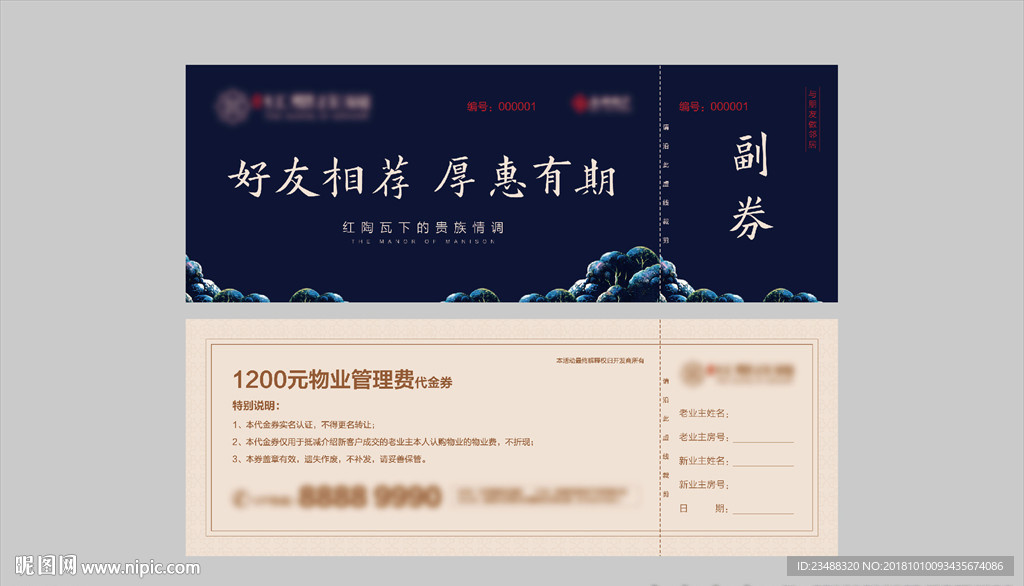Click the subtitle 红陶瓦下的贵族情调

424,226
